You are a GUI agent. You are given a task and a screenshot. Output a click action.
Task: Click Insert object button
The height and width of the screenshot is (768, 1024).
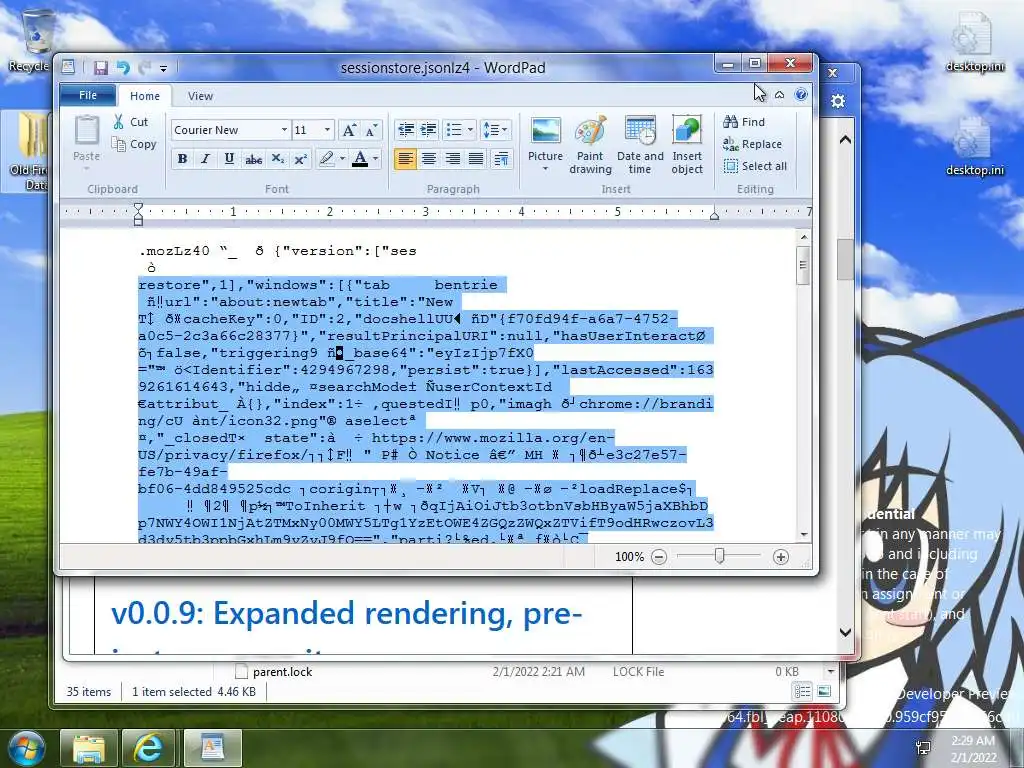687,145
